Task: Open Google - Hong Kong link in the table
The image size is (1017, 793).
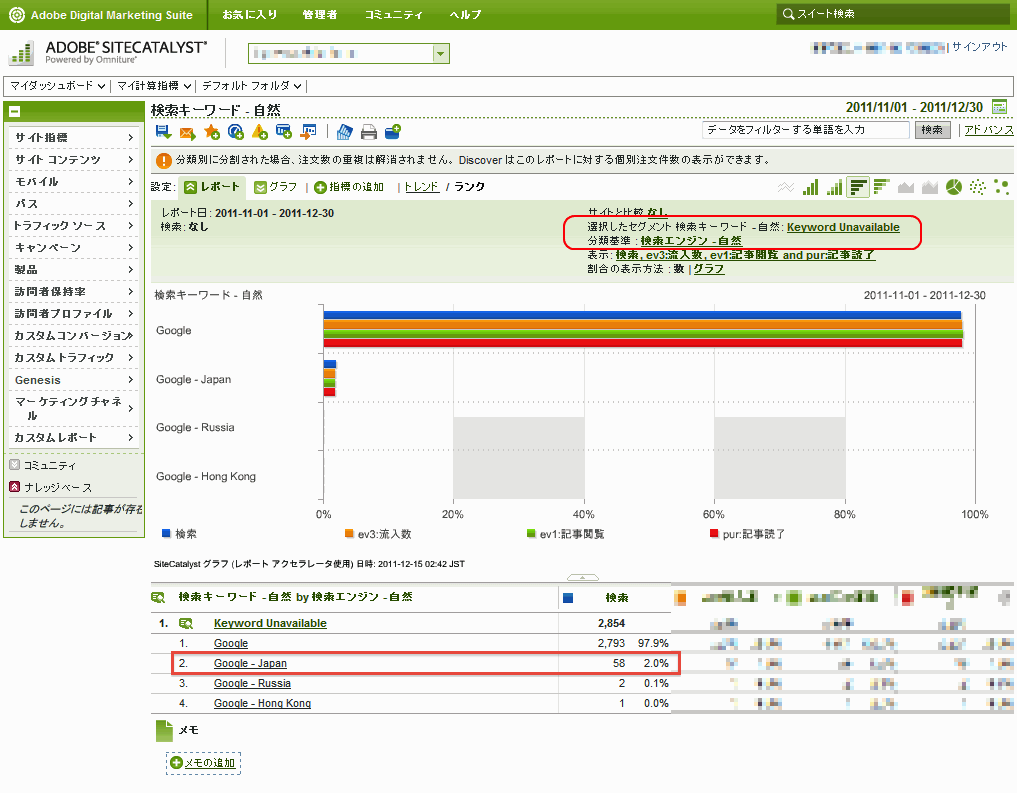Action: pos(262,704)
